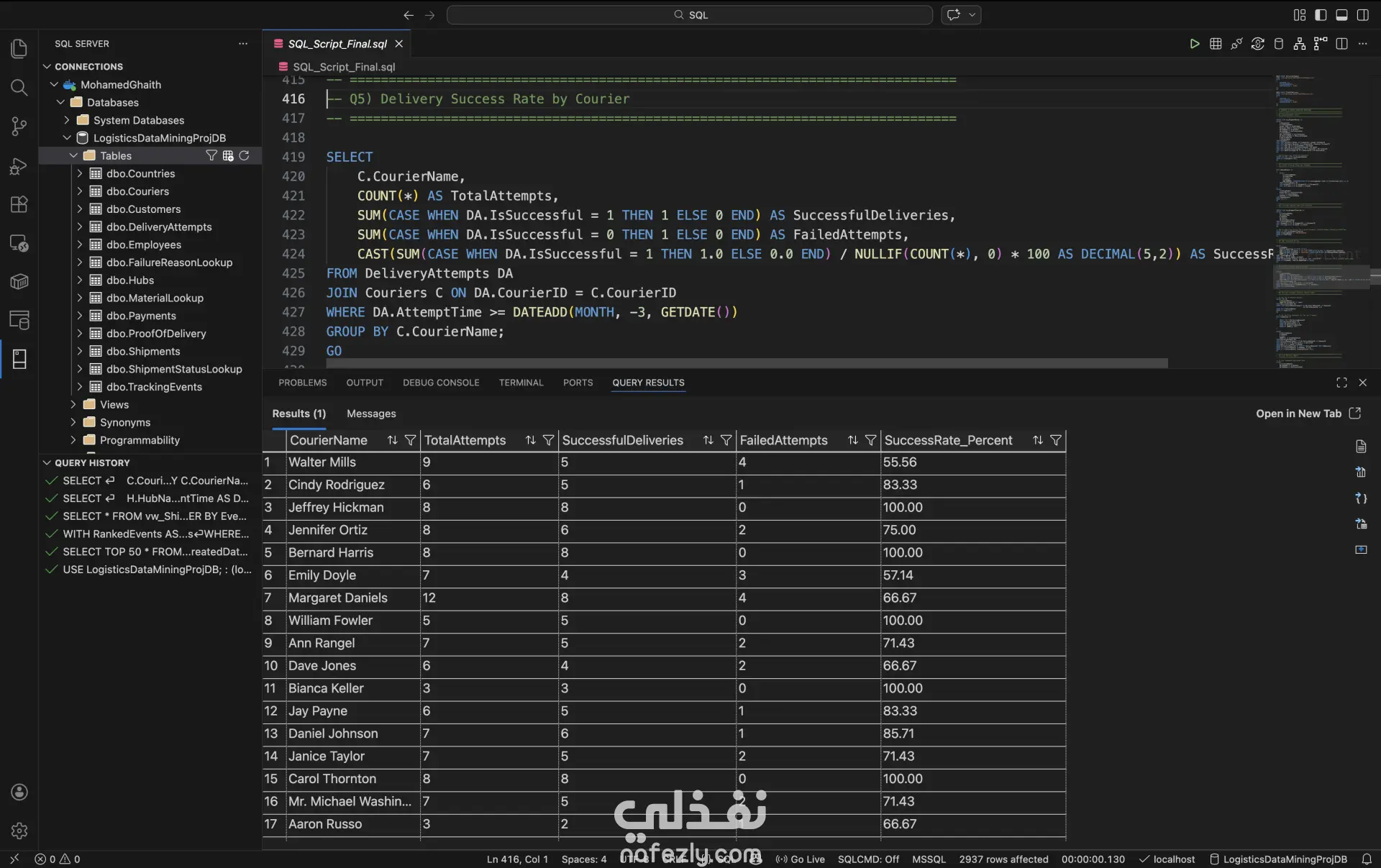Image resolution: width=1381 pixels, height=868 pixels.
Task: Click the new table icon on Tables row
Action: click(228, 155)
